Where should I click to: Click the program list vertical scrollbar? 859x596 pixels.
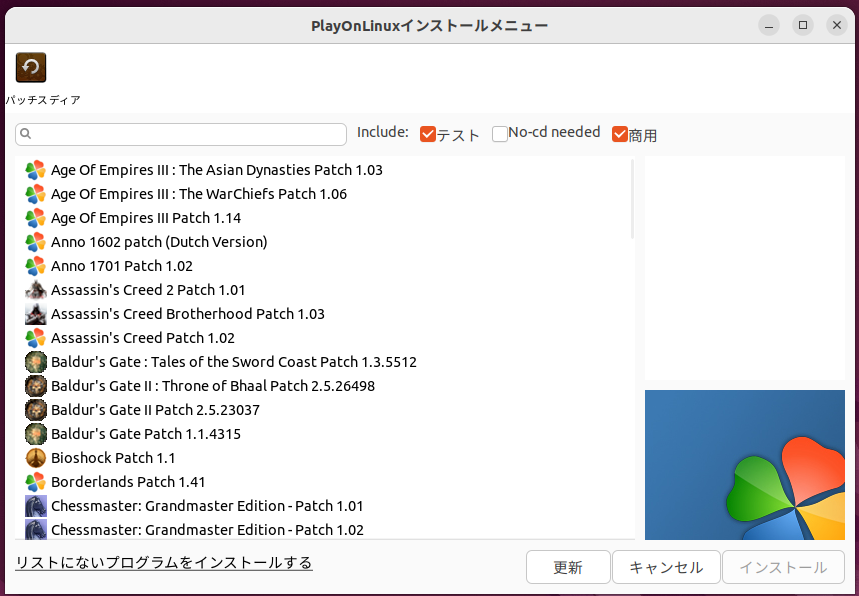[632, 199]
